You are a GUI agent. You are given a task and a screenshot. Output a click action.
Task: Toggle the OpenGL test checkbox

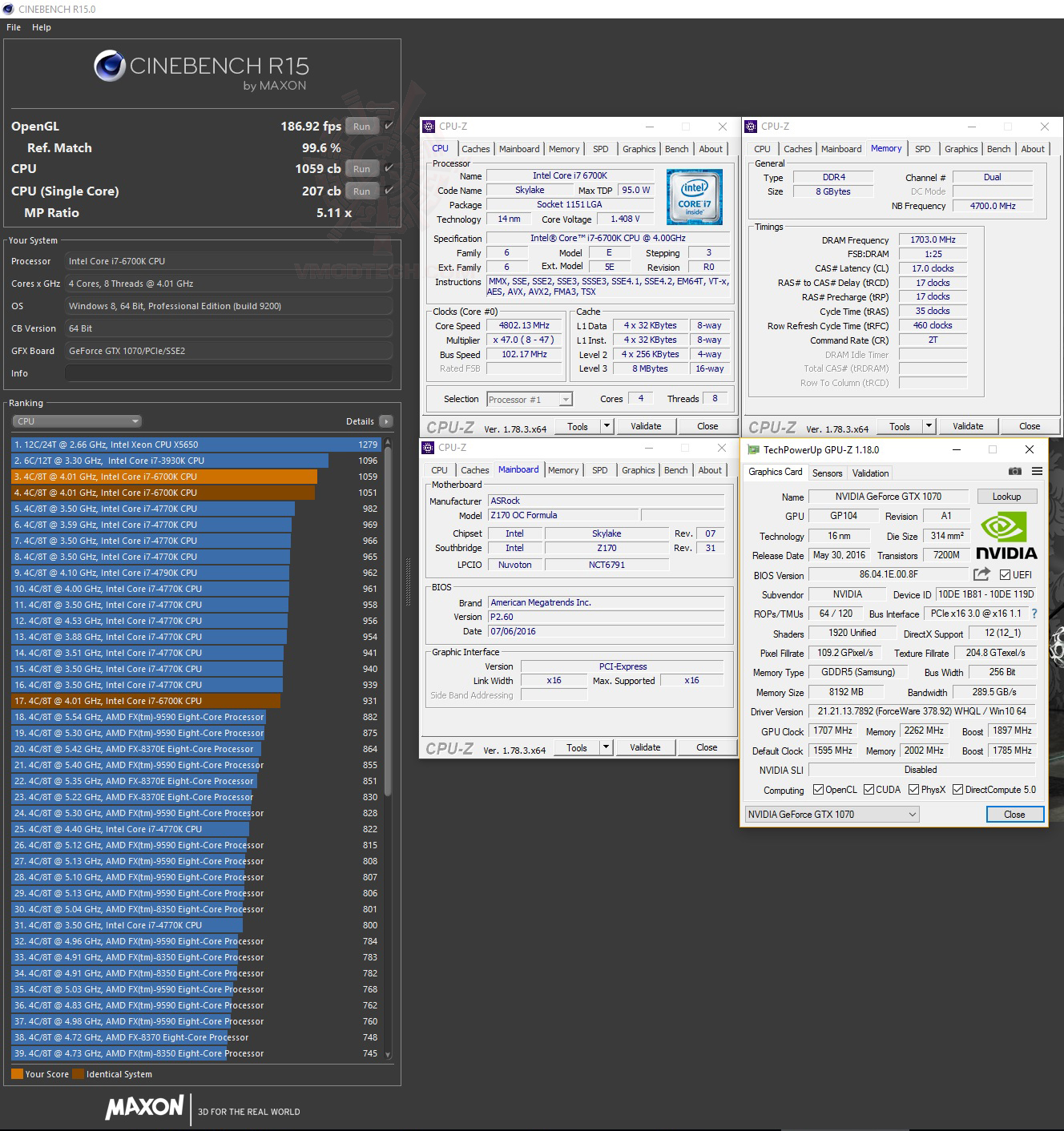[x=389, y=126]
